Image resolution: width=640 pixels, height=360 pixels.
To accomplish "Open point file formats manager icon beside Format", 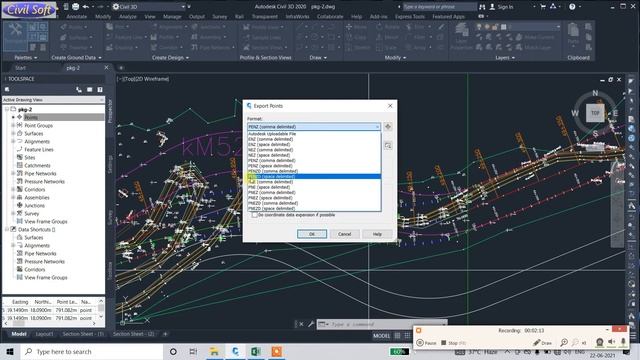I will pyautogui.click(x=388, y=127).
